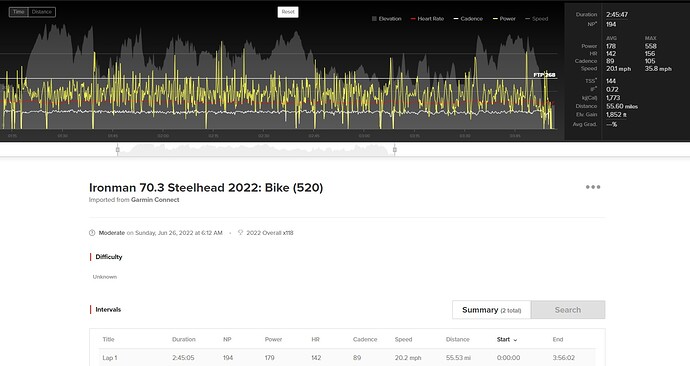690x366 pixels.
Task: Click the FTP 268 line label
Action: coord(544,75)
